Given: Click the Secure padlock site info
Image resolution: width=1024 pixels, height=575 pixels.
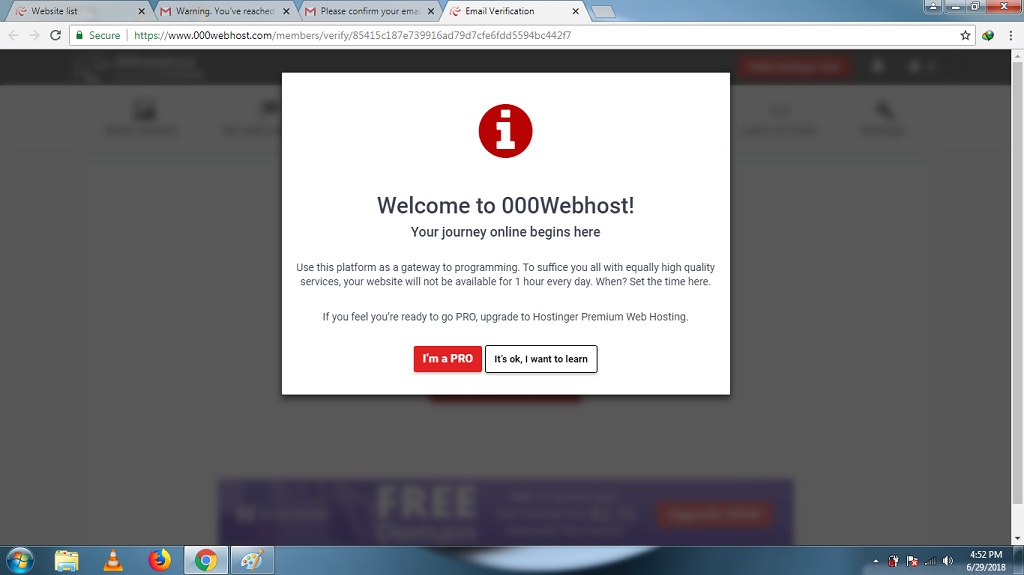Looking at the screenshot, I should tap(98, 35).
